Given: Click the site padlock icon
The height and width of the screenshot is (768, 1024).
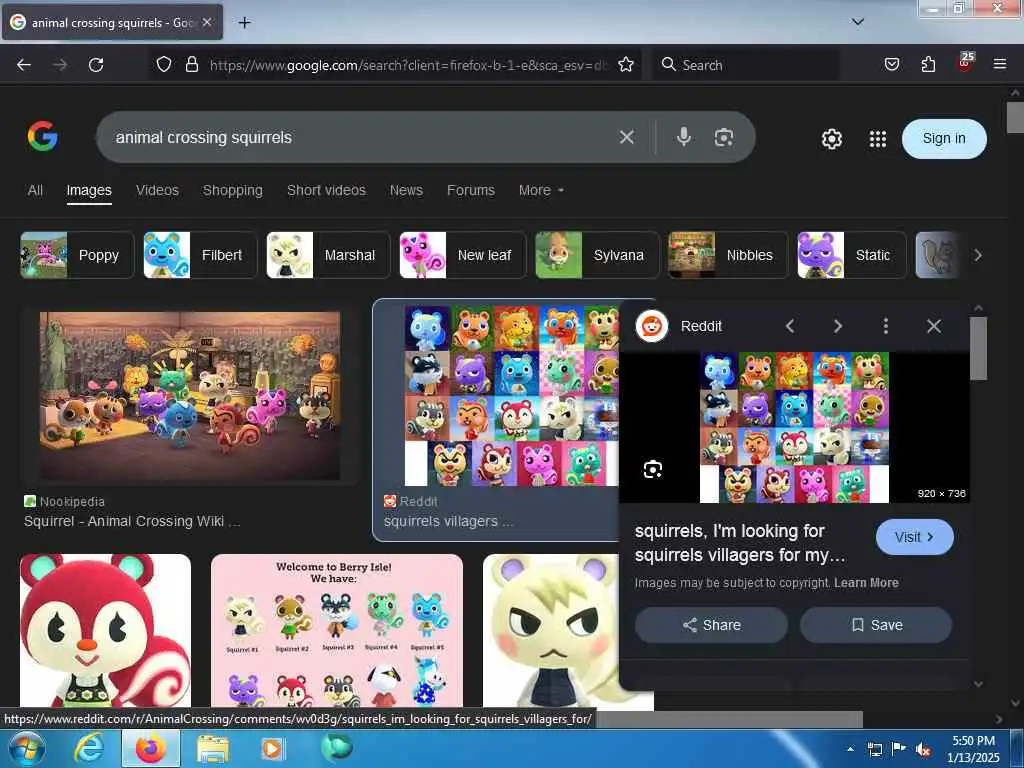Looking at the screenshot, I should [191, 64].
